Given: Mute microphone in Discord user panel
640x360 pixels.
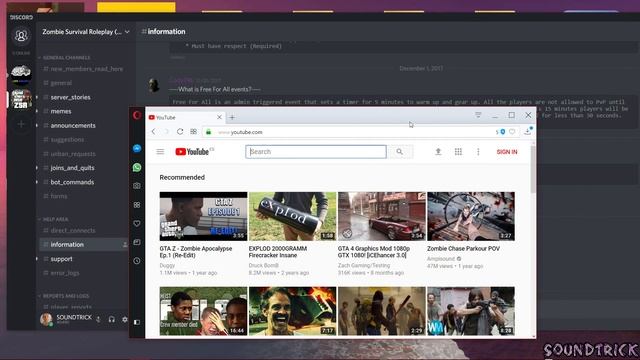Looking at the screenshot, I should [98, 320].
